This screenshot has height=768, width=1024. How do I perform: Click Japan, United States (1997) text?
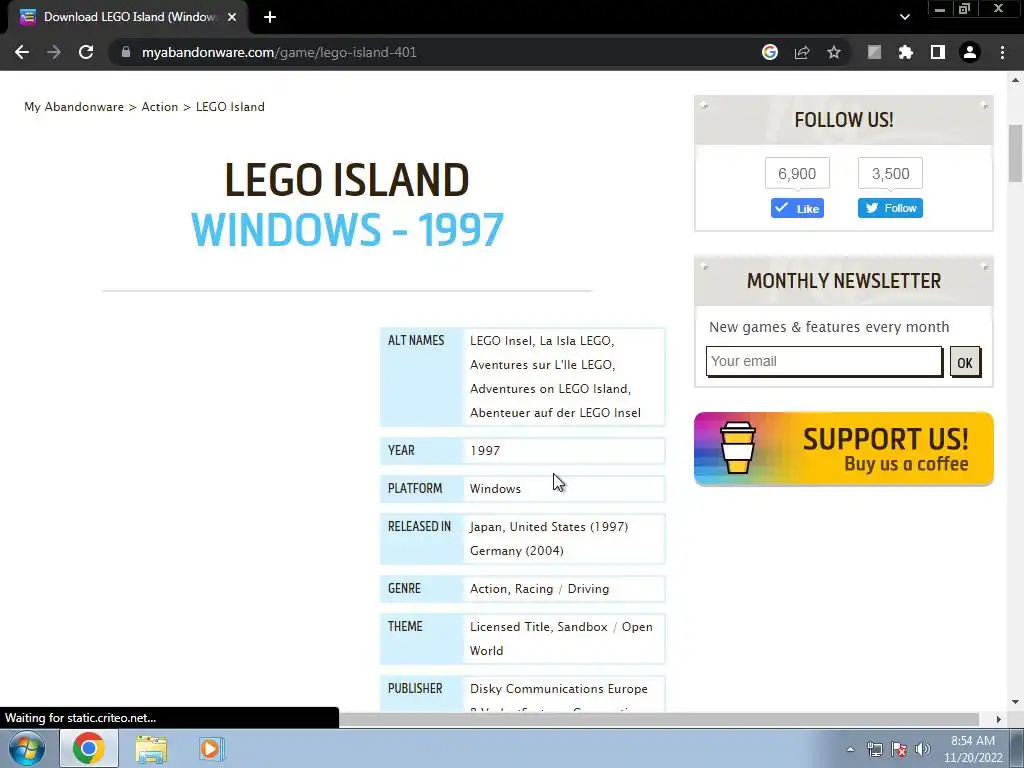click(549, 526)
